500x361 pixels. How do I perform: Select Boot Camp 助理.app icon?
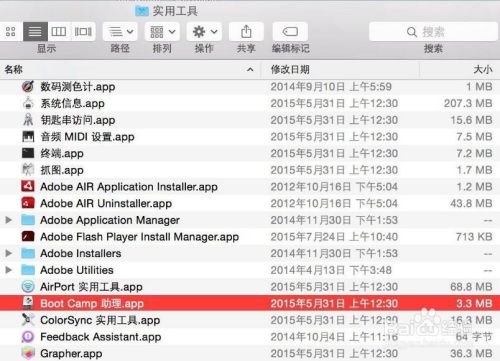pyautogui.click(x=28, y=303)
